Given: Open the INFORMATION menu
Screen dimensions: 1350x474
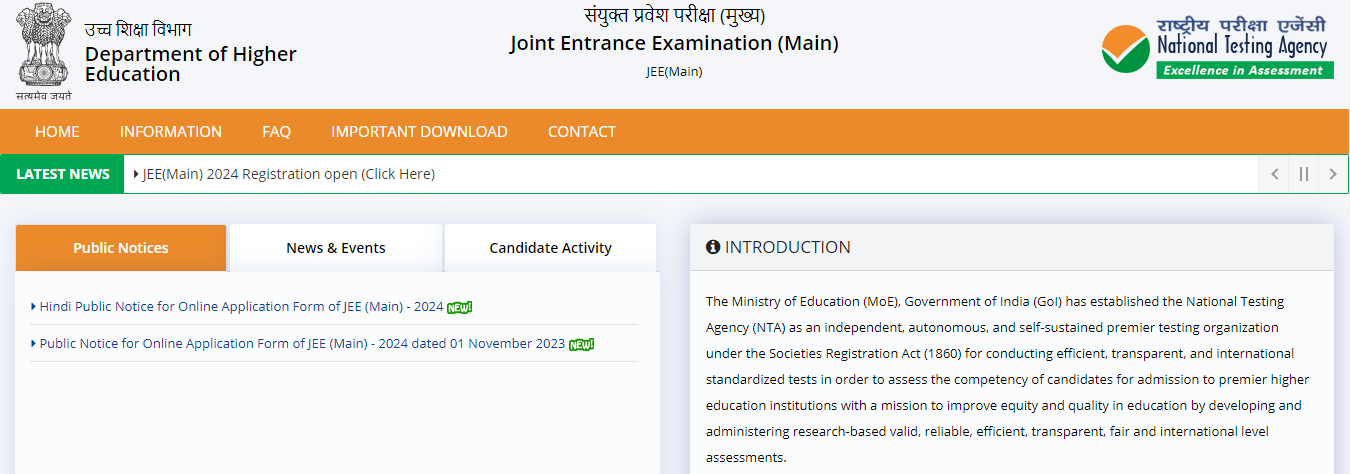Looking at the screenshot, I should [x=171, y=132].
